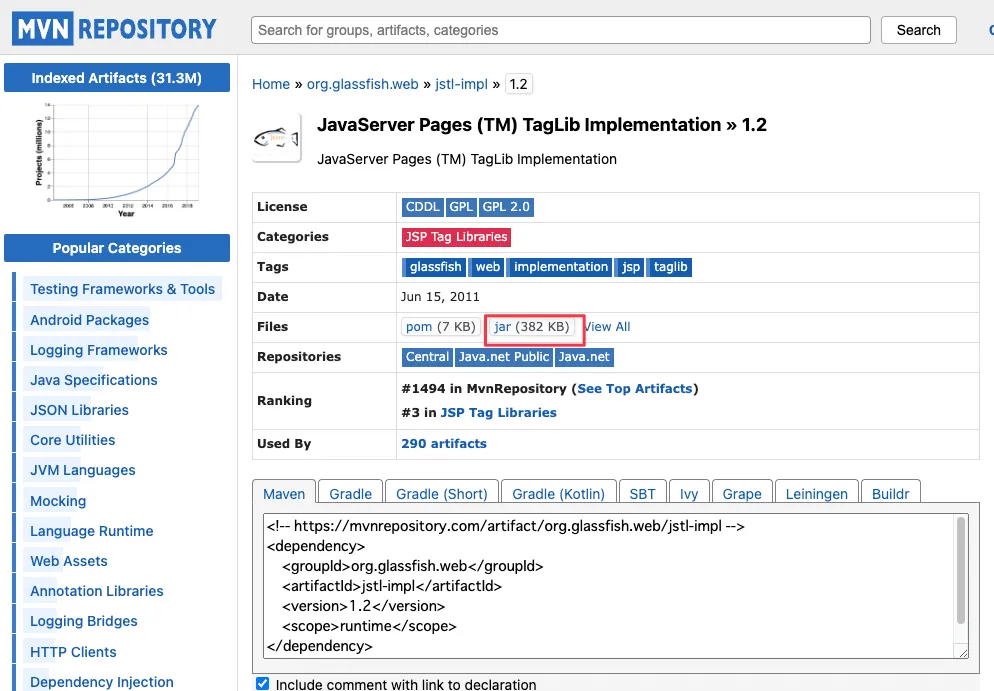Click the Indexed Artifacts (31.3M) header
994x691 pixels.
117,78
